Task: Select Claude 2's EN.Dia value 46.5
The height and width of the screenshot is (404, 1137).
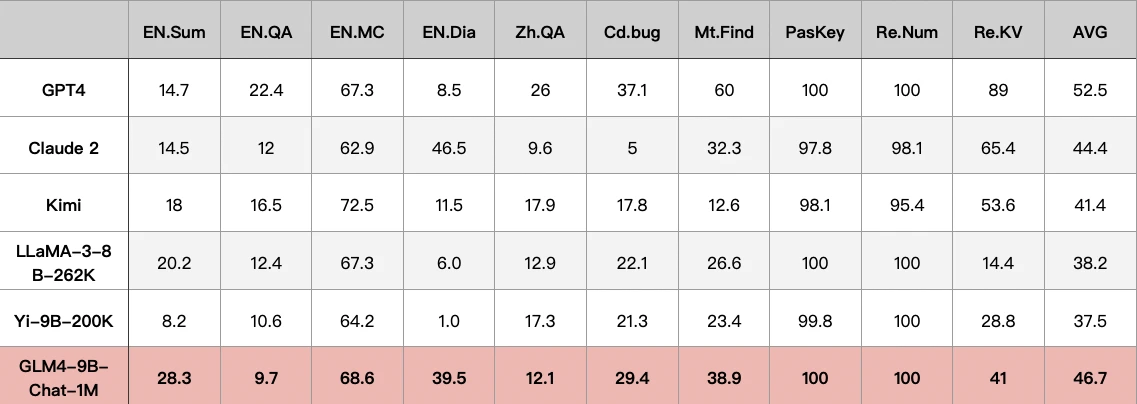Action: (449, 148)
